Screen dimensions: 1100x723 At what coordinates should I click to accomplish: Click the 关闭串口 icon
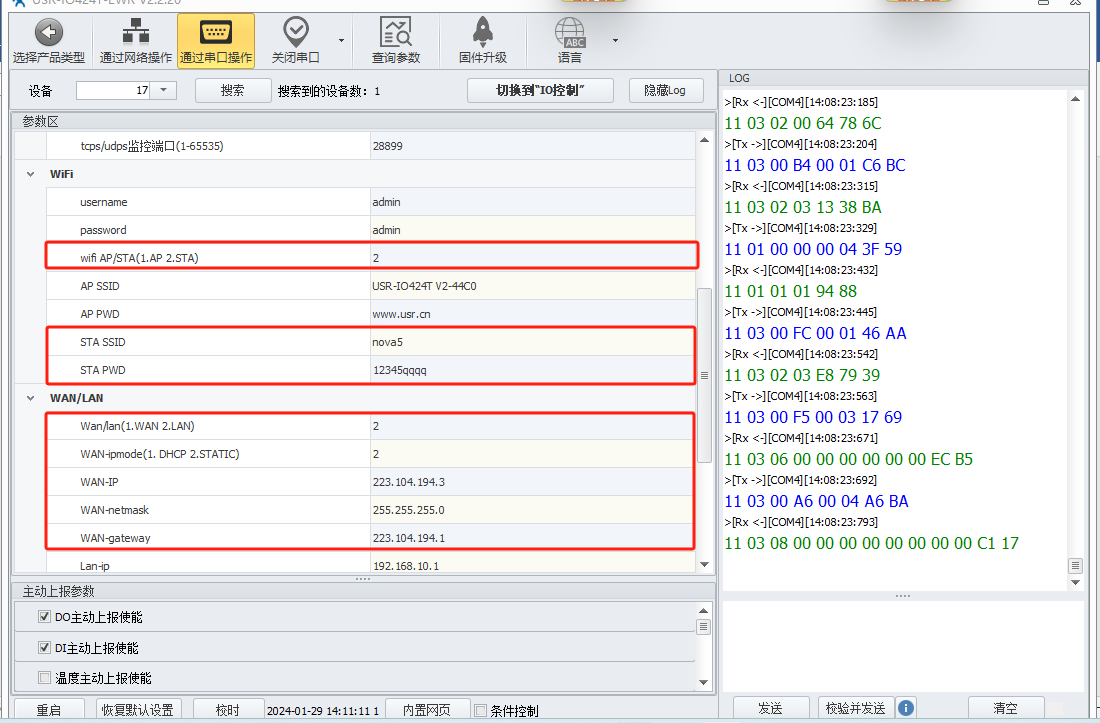[296, 33]
